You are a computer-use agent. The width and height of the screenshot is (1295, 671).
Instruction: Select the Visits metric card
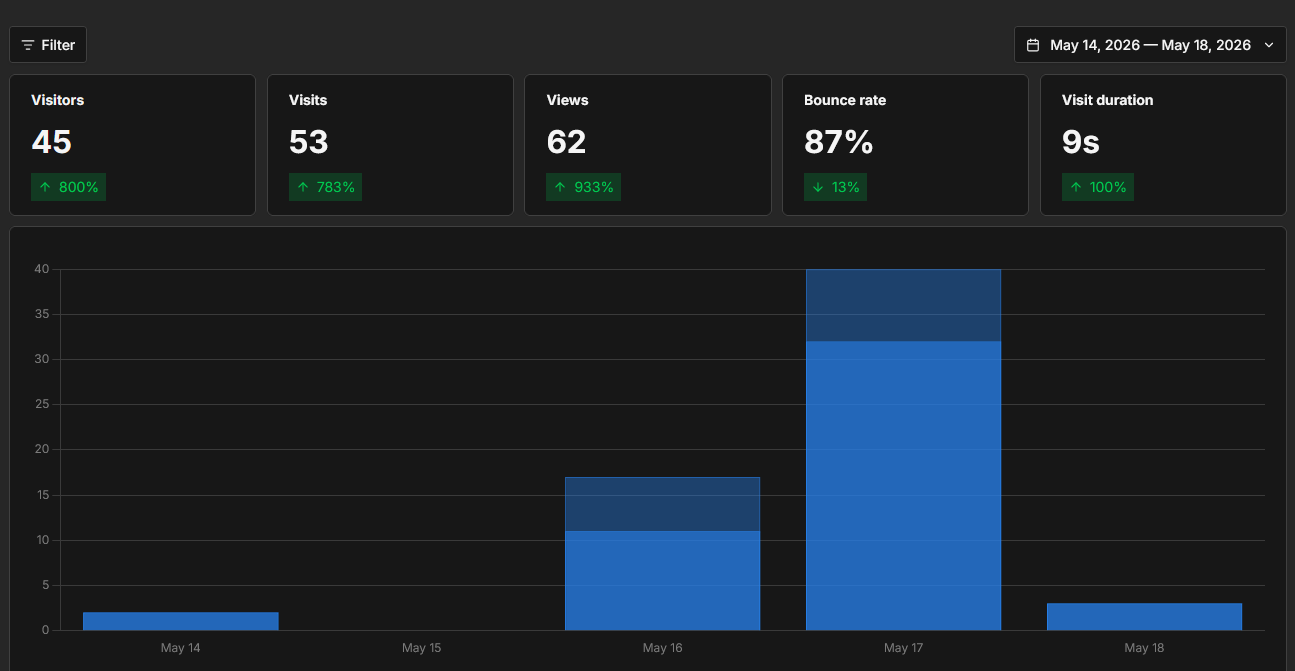pyautogui.click(x=390, y=145)
